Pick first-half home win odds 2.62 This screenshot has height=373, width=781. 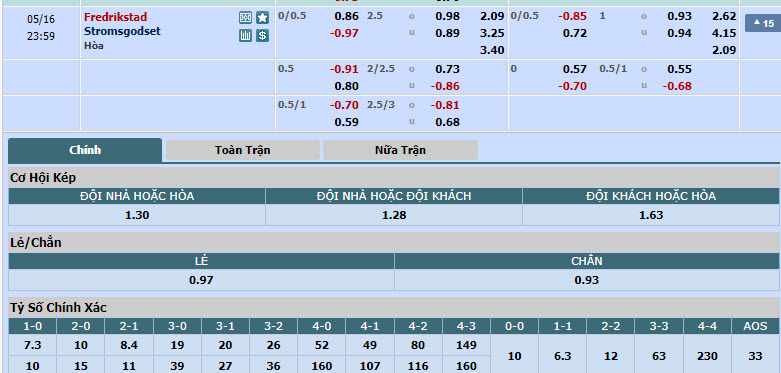(x=724, y=16)
